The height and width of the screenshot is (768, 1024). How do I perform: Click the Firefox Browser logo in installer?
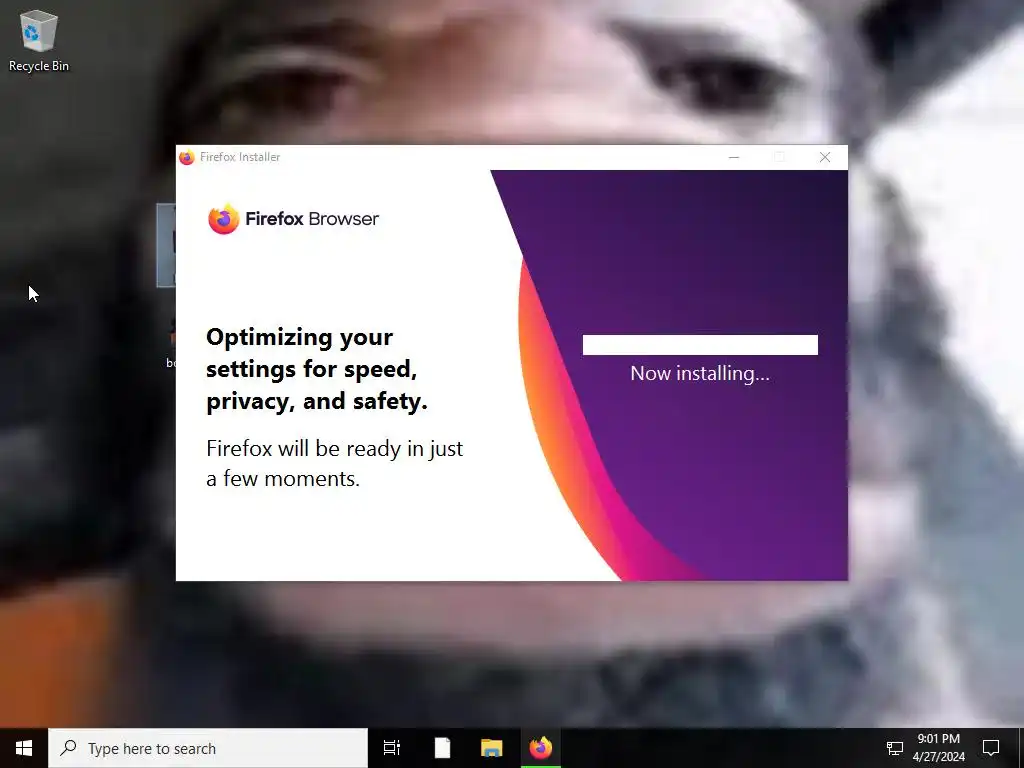point(293,219)
